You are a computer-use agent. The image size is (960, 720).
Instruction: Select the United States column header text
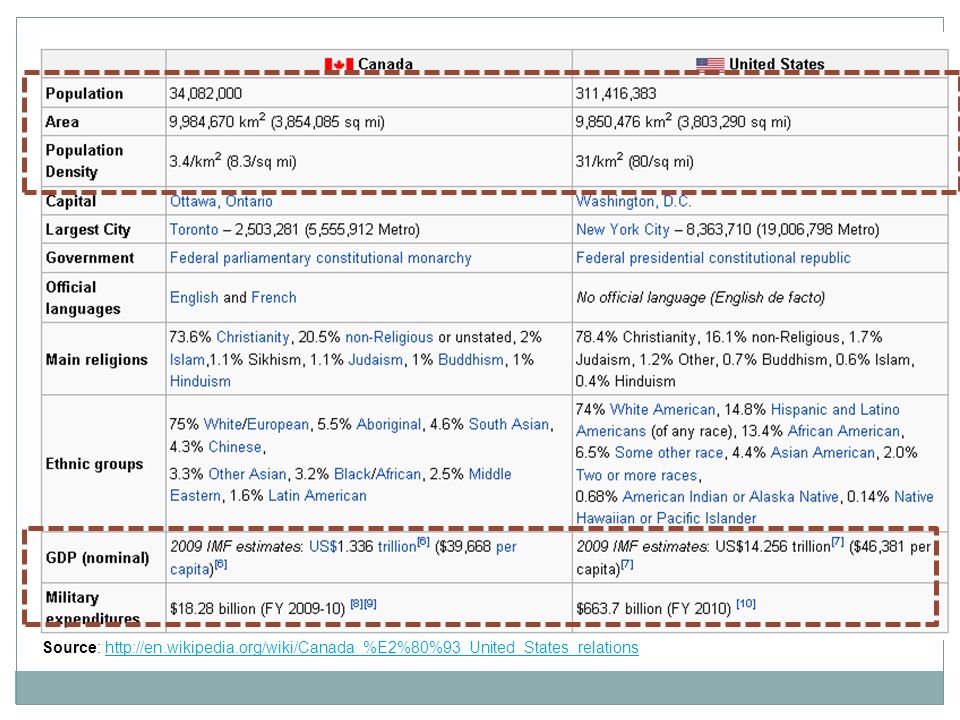point(776,64)
